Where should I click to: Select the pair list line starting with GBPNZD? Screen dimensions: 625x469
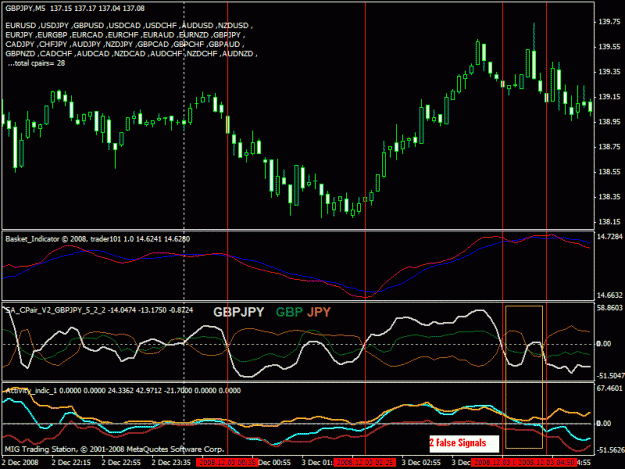point(131,54)
